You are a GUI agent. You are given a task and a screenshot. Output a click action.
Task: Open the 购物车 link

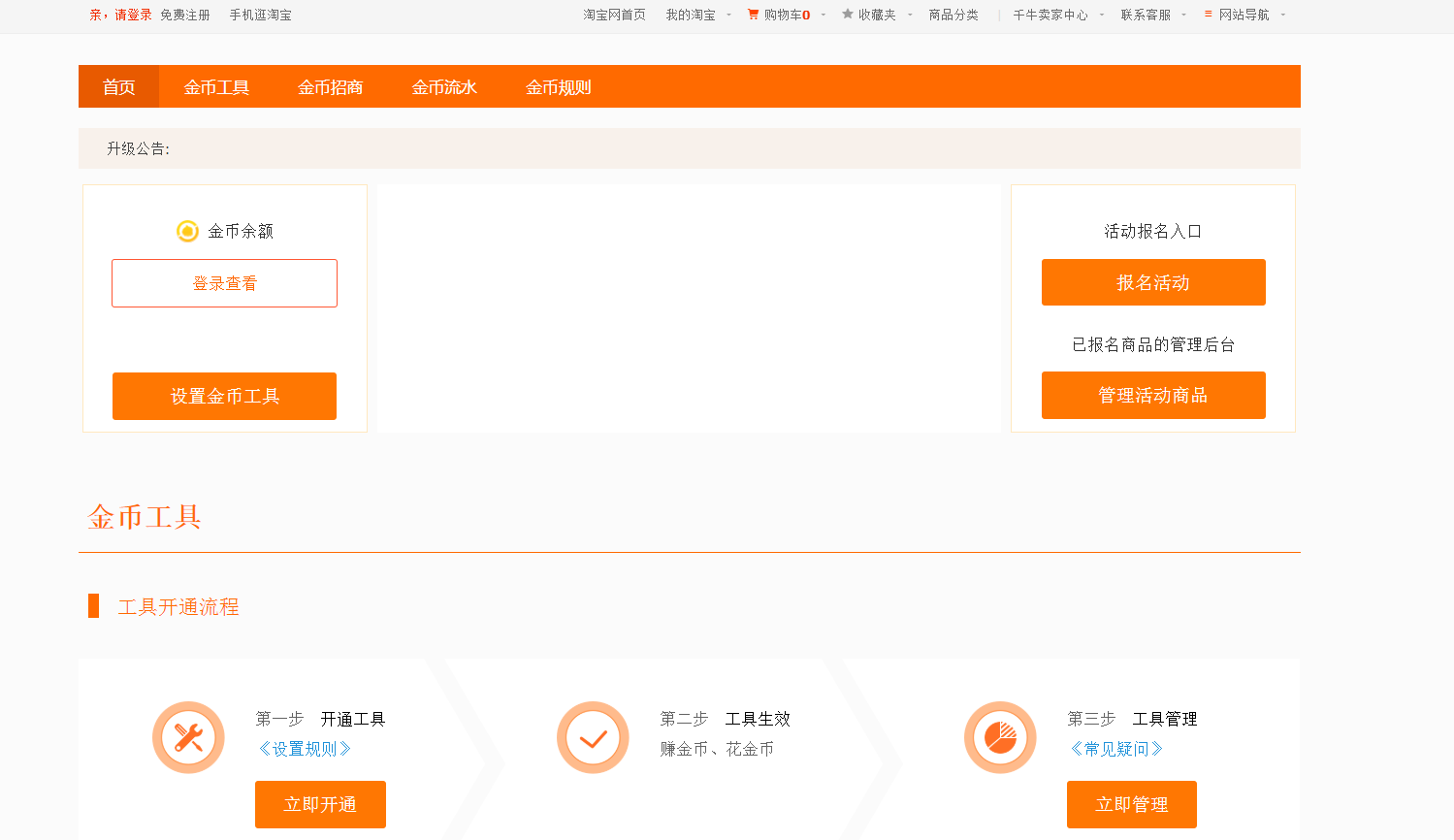pyautogui.click(x=787, y=15)
